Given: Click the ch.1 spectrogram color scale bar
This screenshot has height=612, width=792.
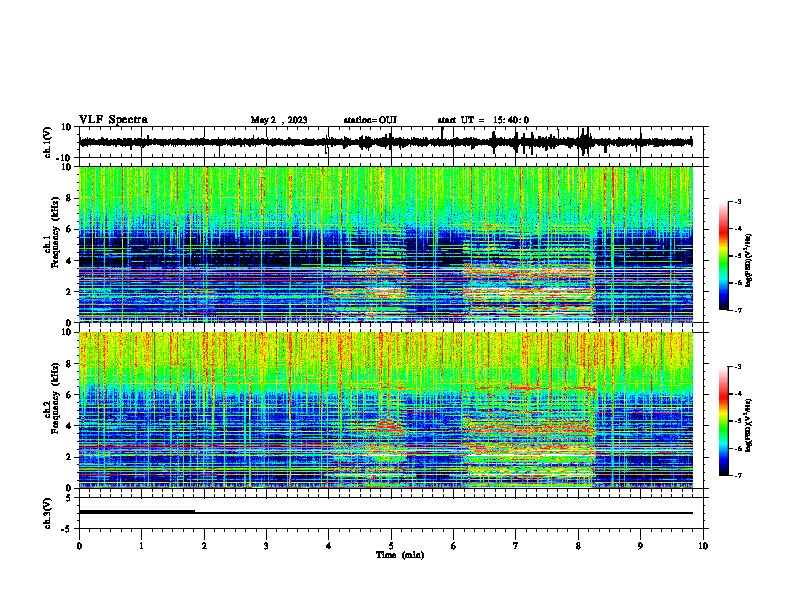Looking at the screenshot, I should [724, 256].
